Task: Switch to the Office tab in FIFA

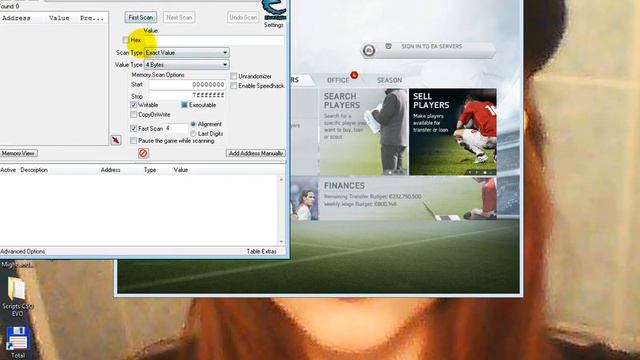Action: point(338,80)
